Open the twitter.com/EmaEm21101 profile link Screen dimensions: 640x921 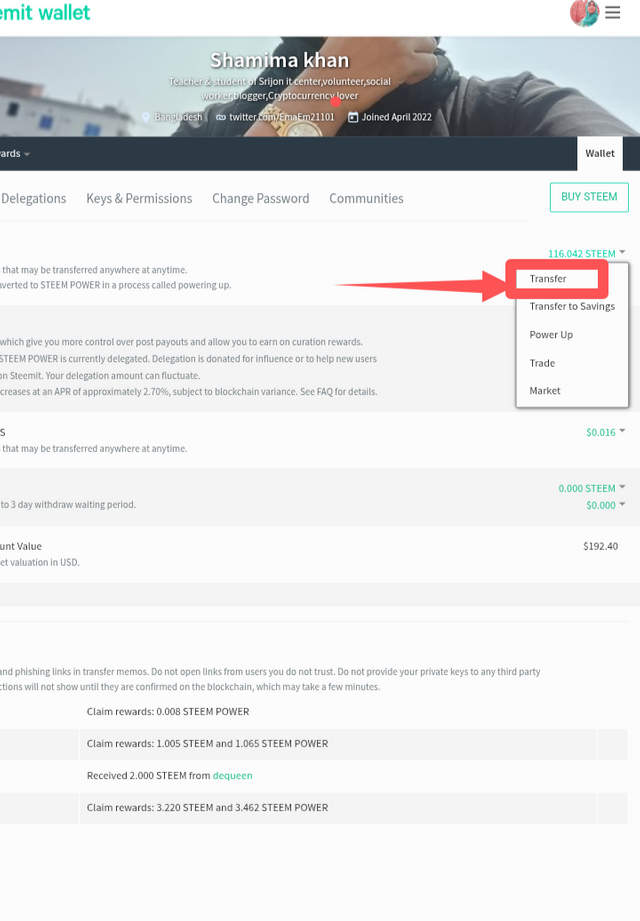tap(281, 117)
